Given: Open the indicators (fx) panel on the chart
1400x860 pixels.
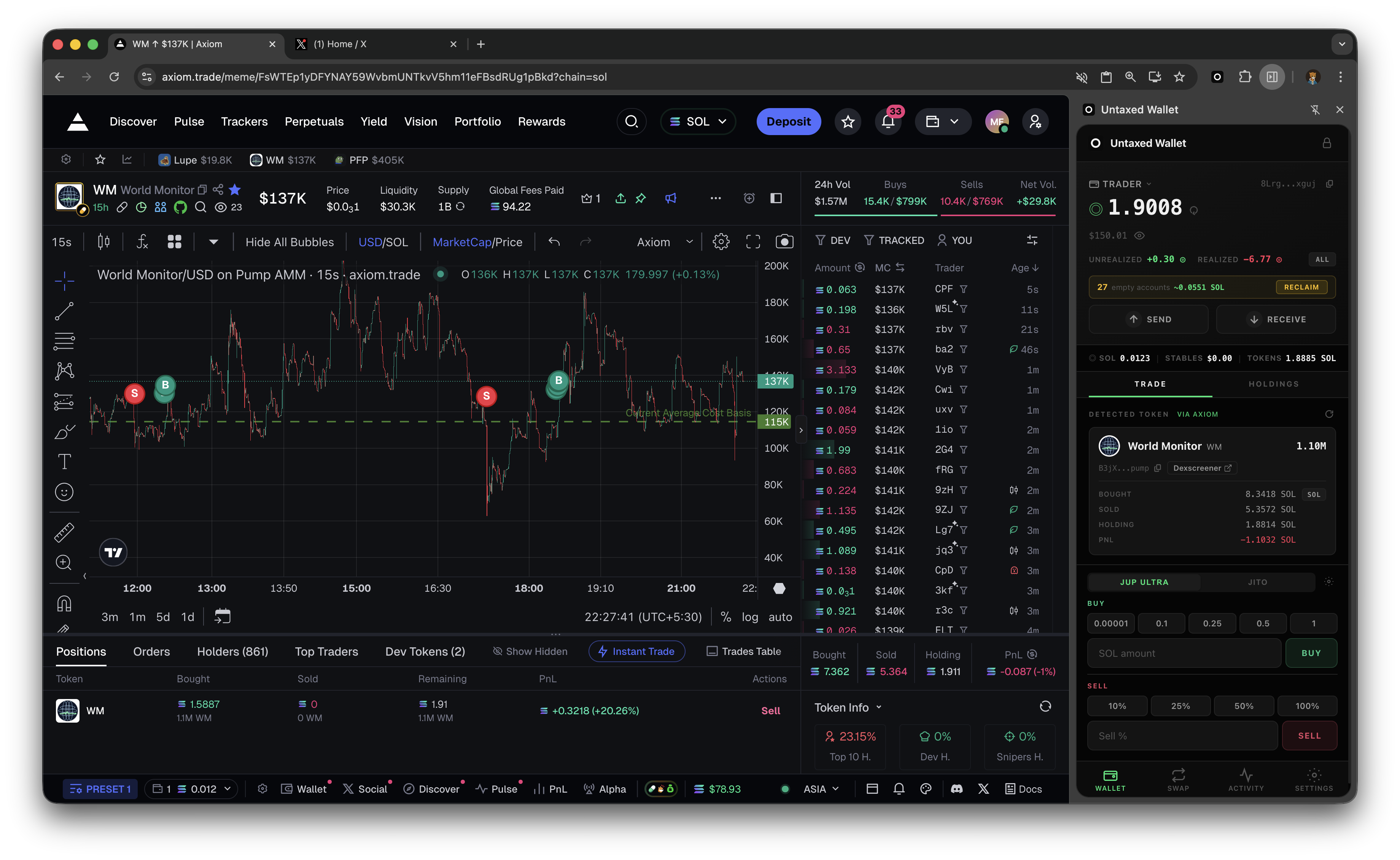Looking at the screenshot, I should [x=142, y=241].
